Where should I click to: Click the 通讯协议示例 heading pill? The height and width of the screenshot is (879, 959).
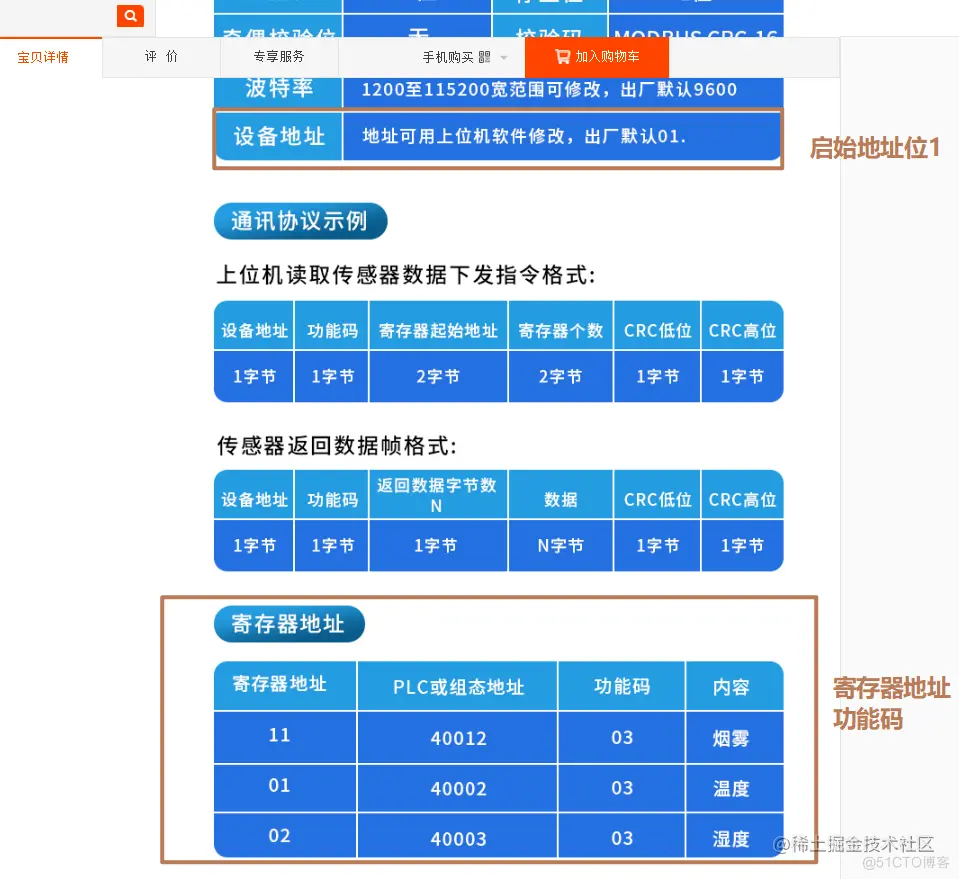[x=300, y=221]
